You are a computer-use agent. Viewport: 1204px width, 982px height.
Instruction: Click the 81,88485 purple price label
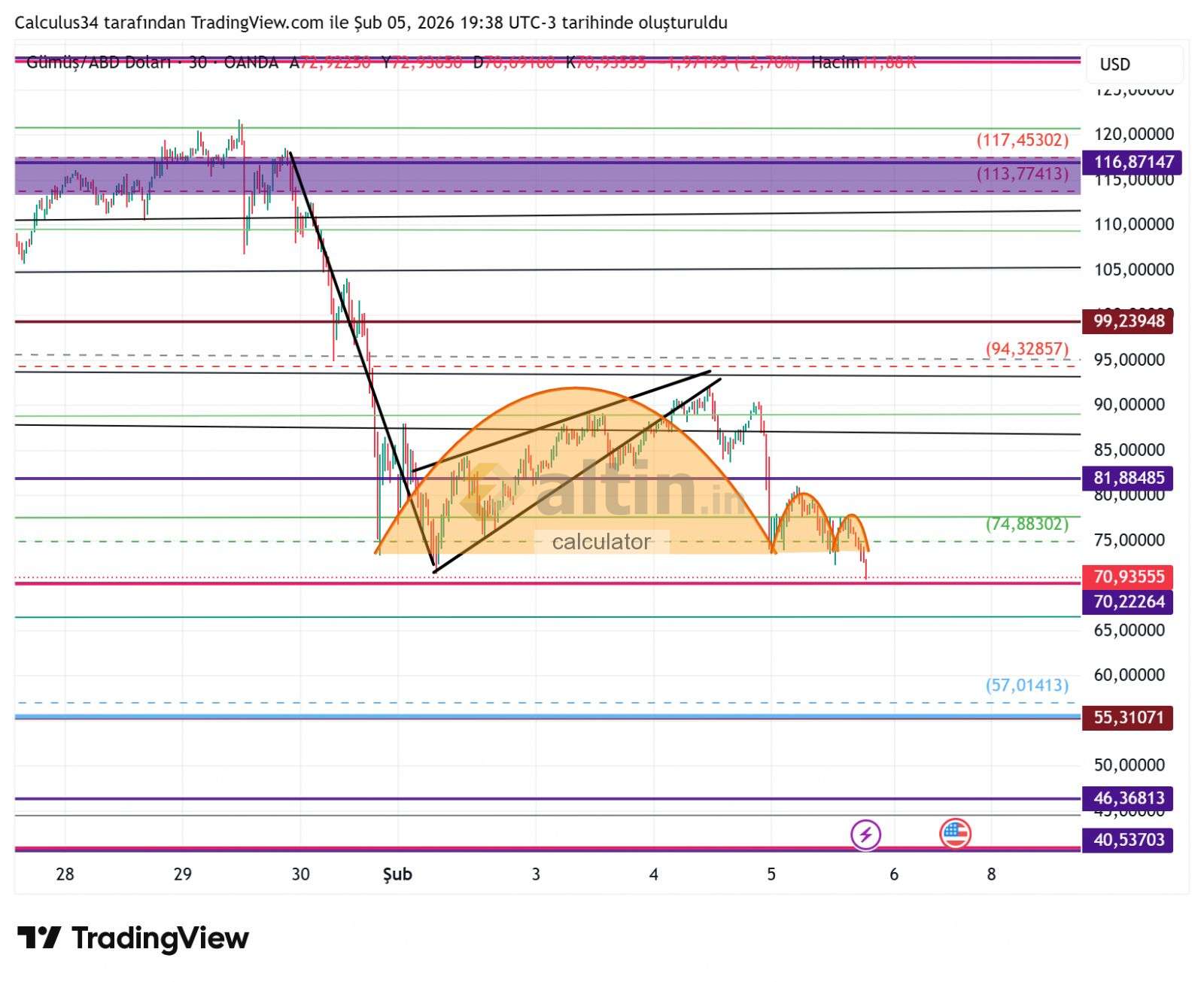(1128, 478)
